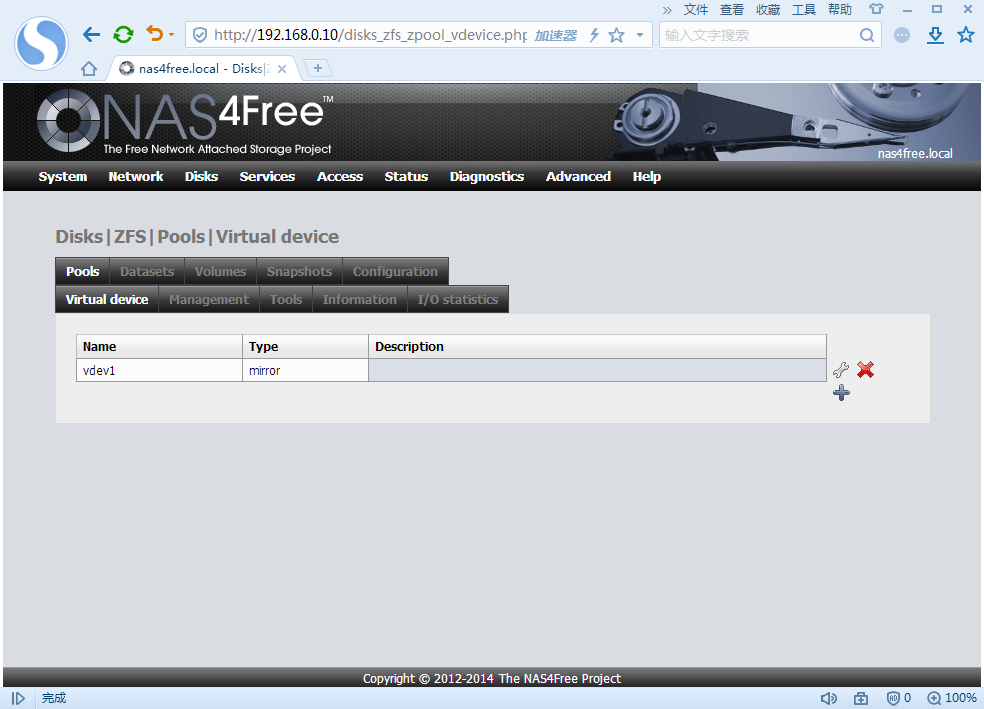Screen dimensions: 984x709
Task: Click the URL address field
Action: tap(370, 35)
